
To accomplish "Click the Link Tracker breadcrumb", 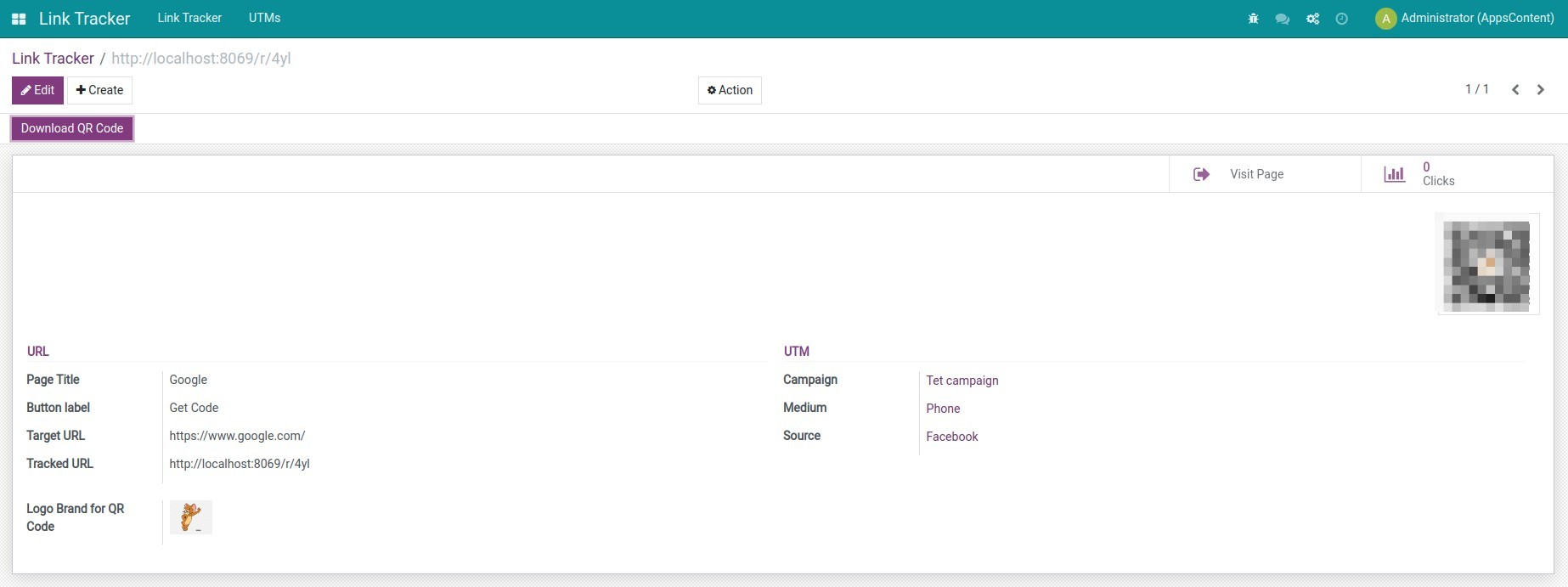I will 53,59.
